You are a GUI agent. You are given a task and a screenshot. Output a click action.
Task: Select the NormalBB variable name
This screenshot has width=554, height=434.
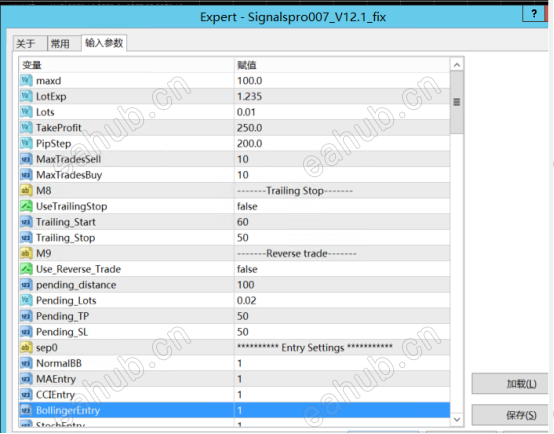click(59, 363)
